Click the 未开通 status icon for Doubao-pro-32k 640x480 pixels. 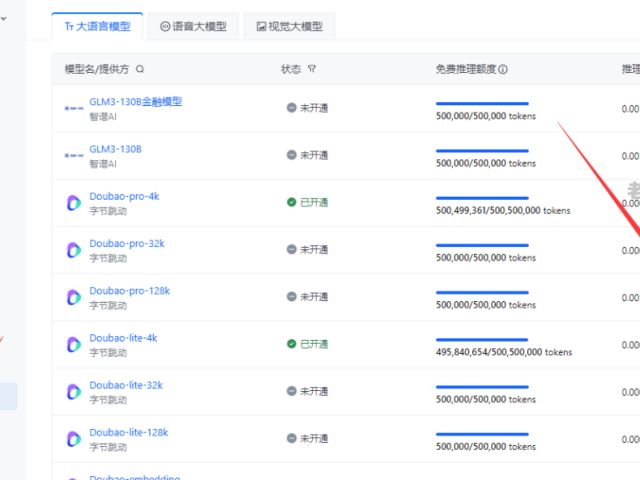tap(291, 249)
